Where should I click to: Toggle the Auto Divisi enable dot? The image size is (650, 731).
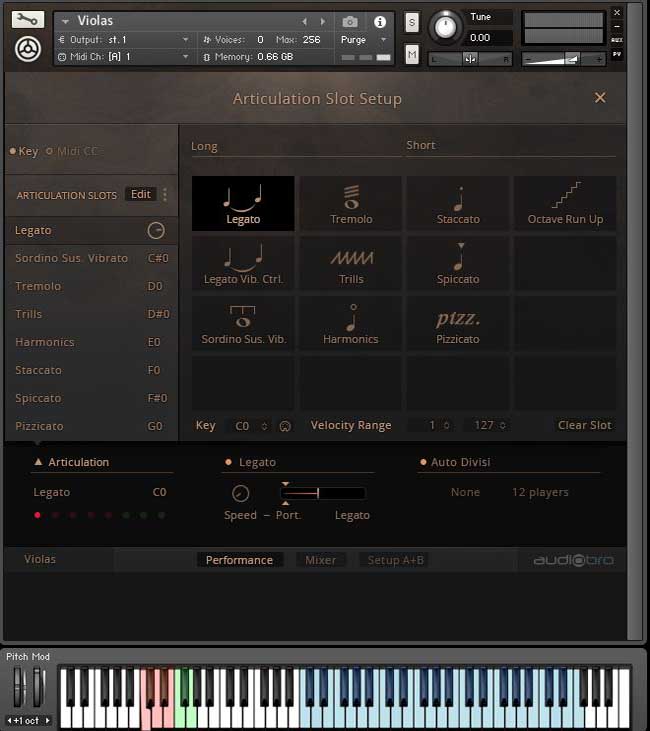(423, 462)
